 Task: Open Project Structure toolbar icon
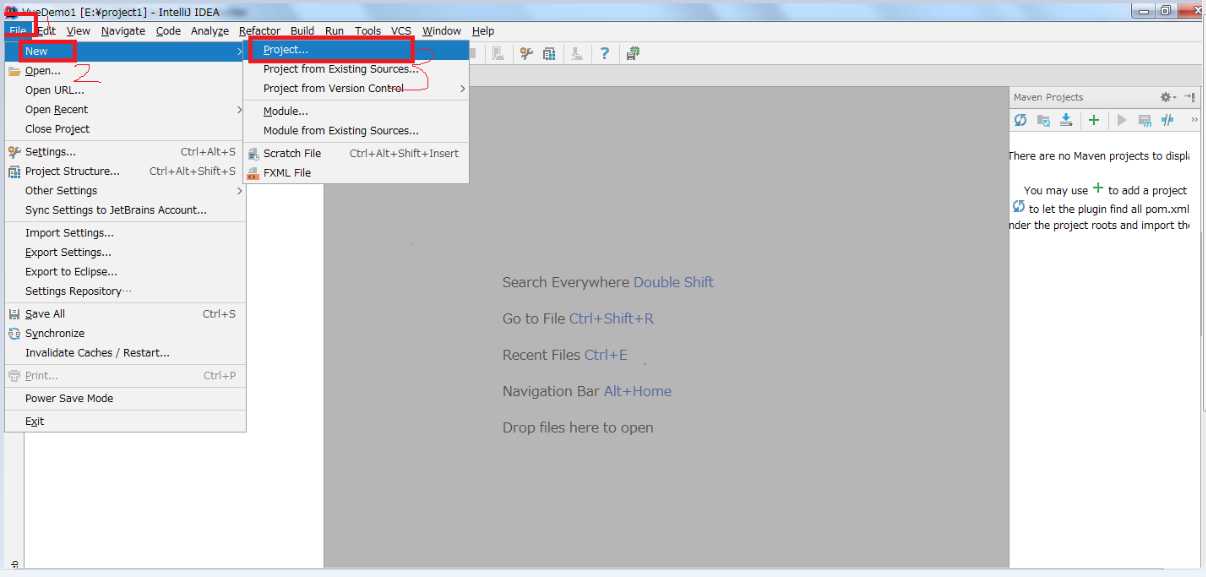coord(549,54)
